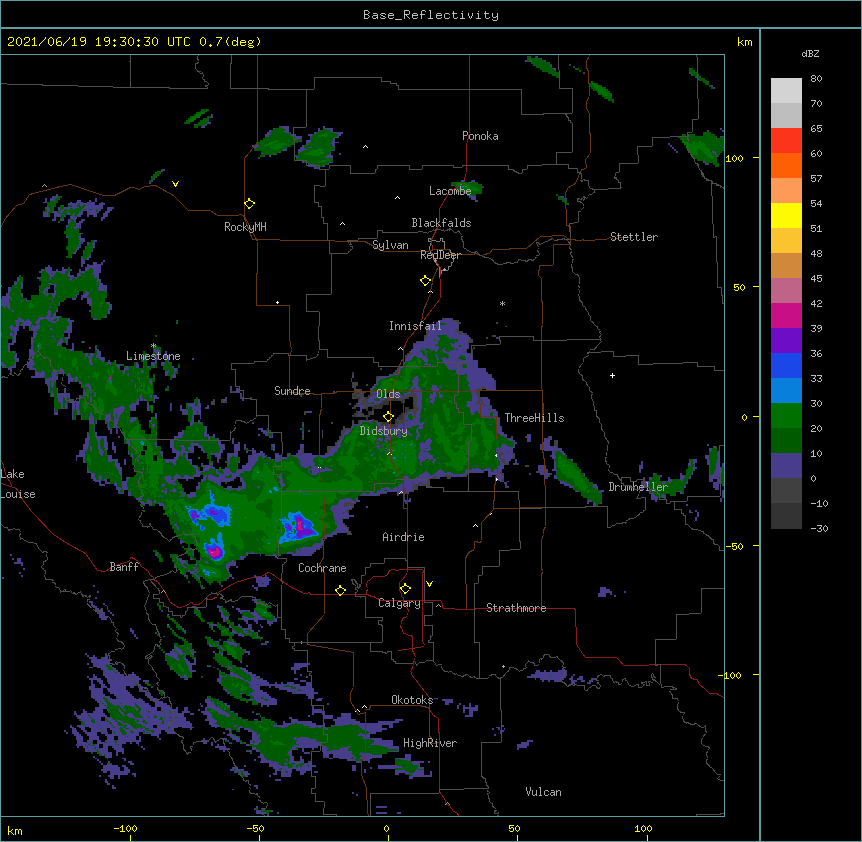Click the Olds label

point(388,394)
